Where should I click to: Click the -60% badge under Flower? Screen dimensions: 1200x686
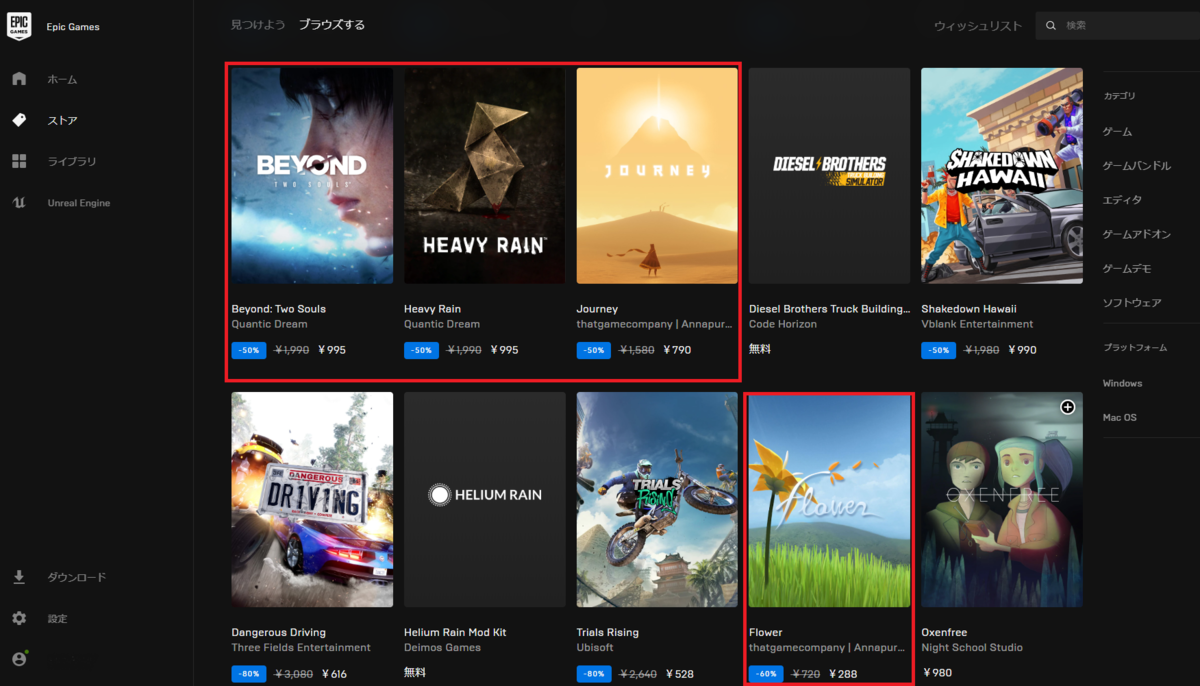766,674
